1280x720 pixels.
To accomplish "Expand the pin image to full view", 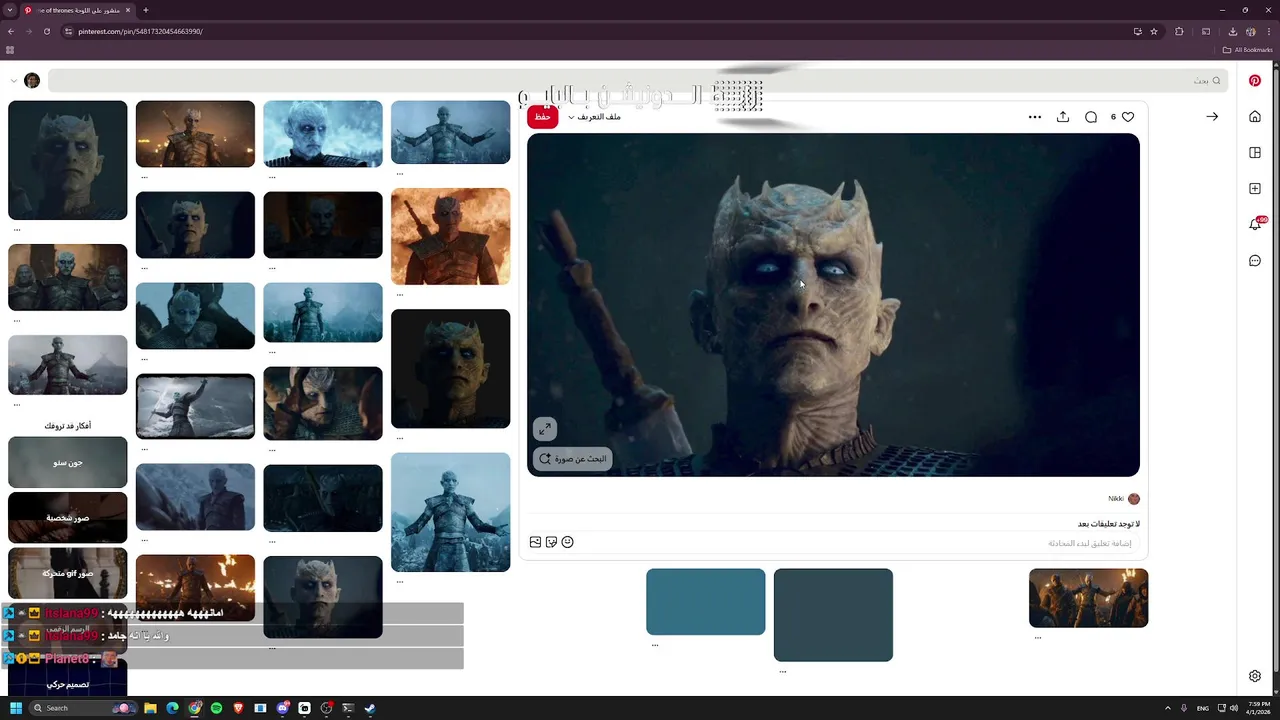I will pos(544,429).
